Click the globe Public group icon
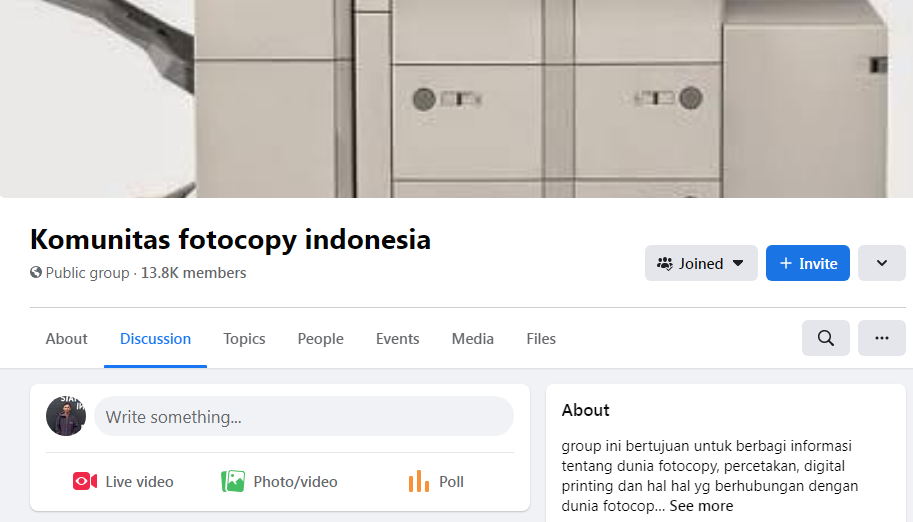 36,272
